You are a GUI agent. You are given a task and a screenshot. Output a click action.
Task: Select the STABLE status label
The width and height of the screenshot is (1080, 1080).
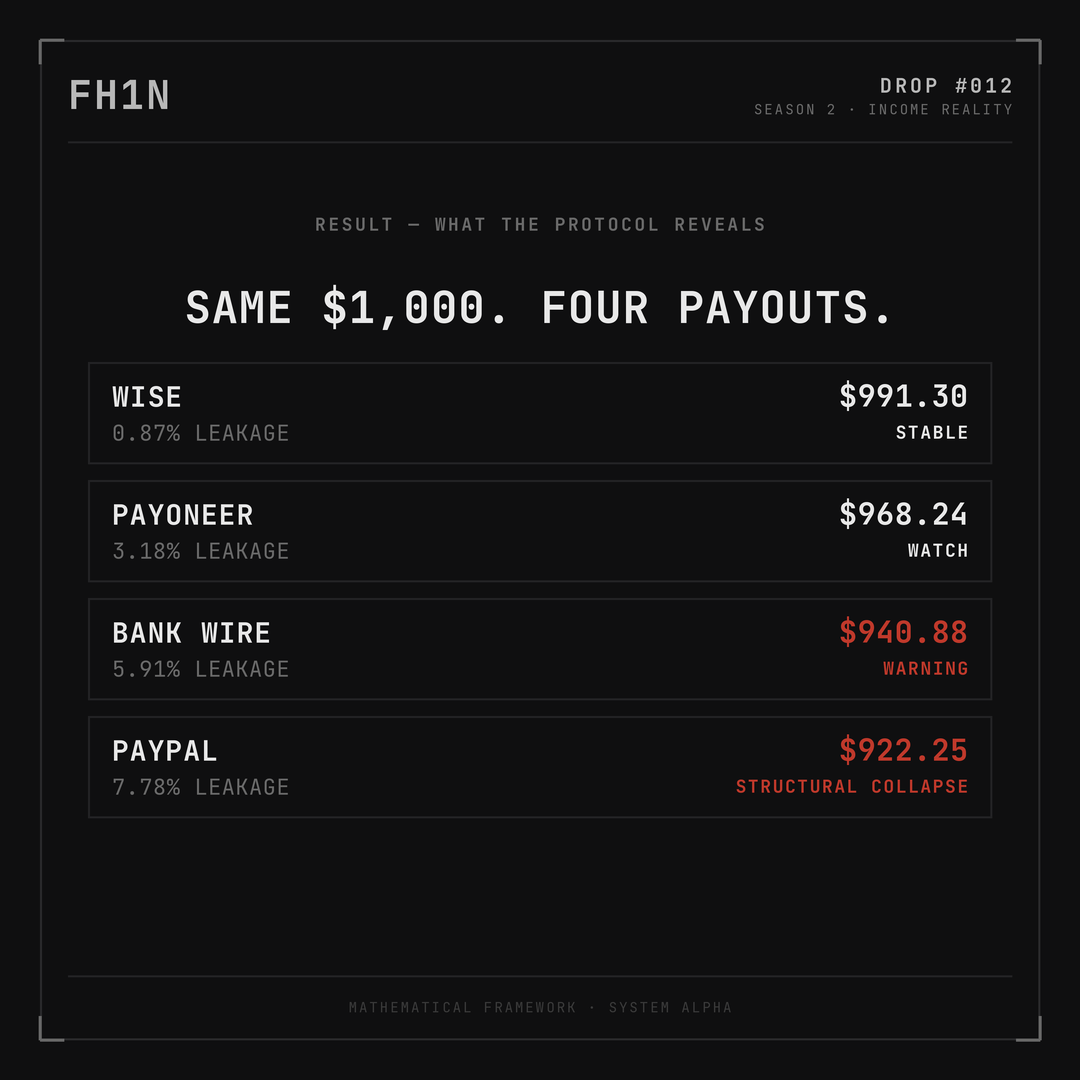click(932, 433)
